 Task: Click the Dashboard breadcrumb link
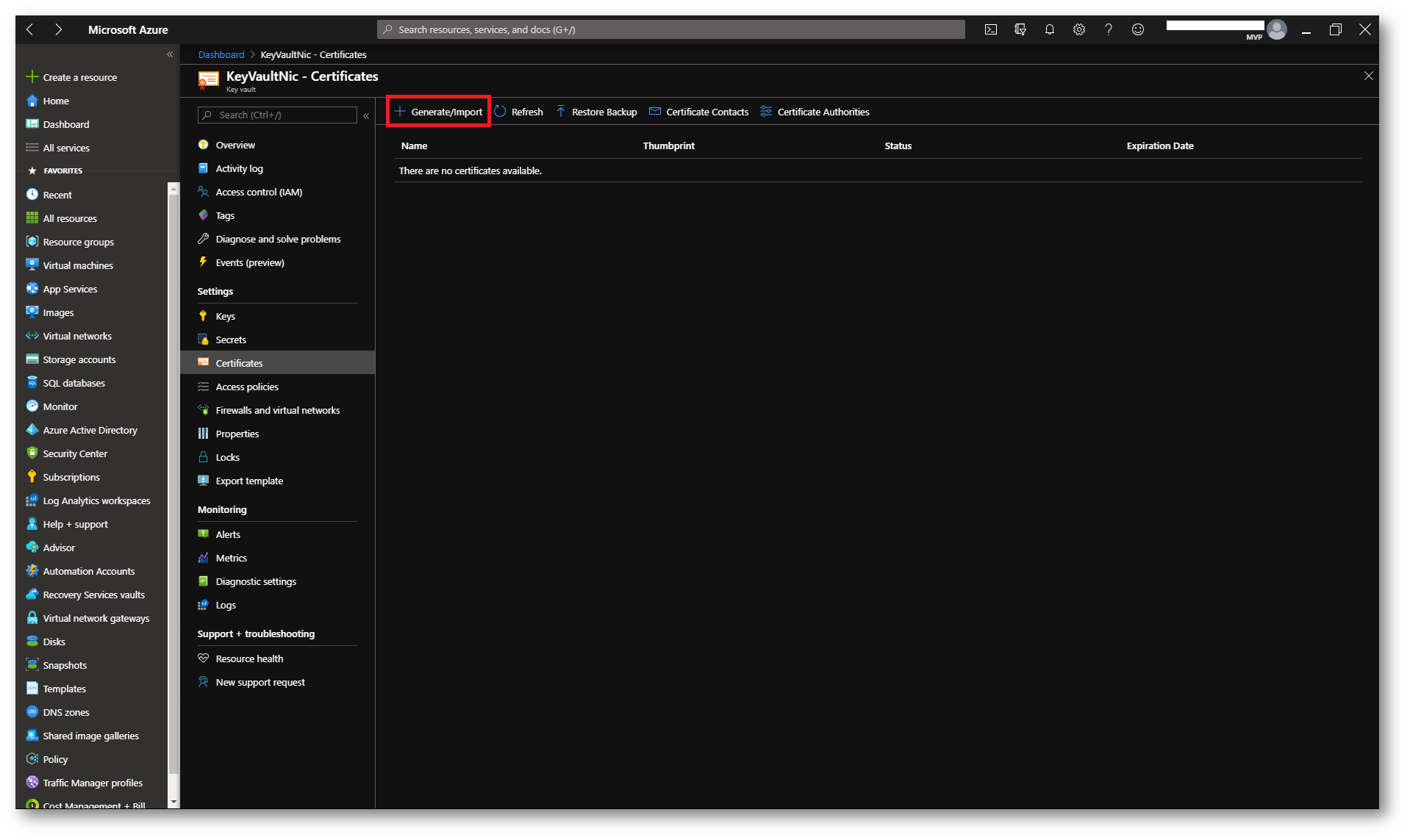(x=221, y=54)
